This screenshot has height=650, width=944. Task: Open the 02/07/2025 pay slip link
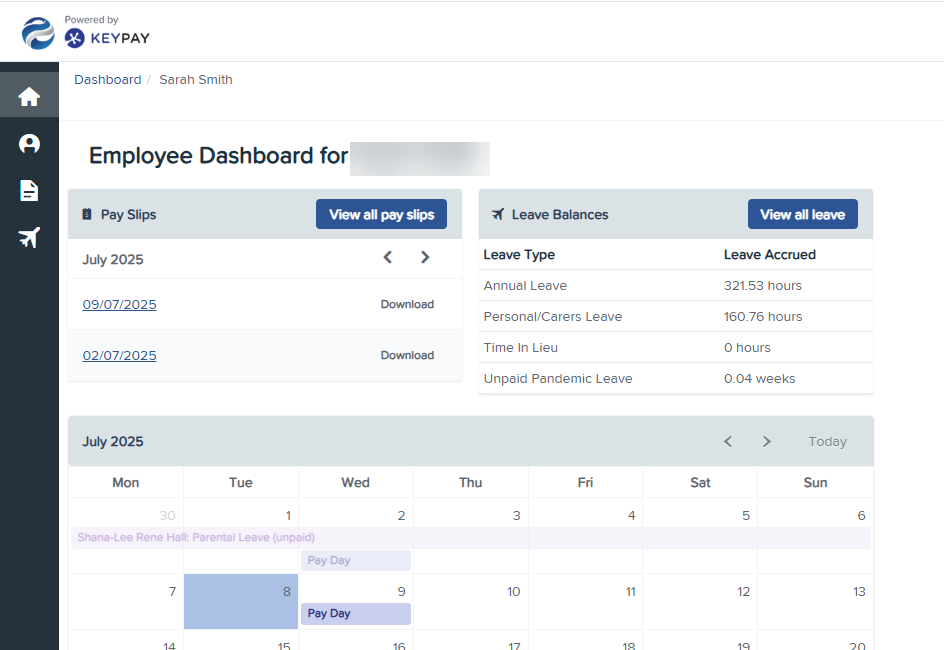point(119,356)
